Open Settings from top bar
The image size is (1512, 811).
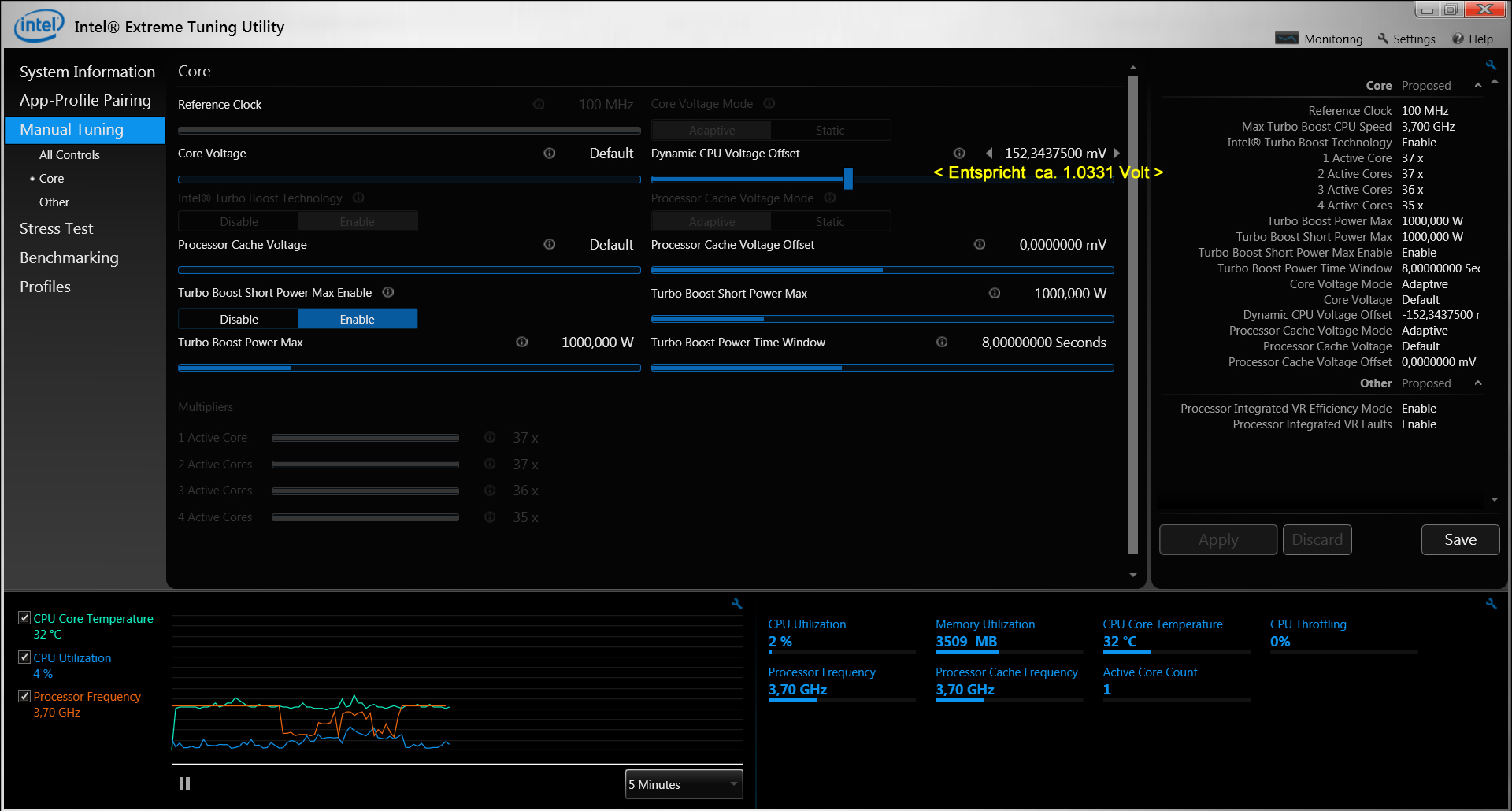click(1406, 39)
